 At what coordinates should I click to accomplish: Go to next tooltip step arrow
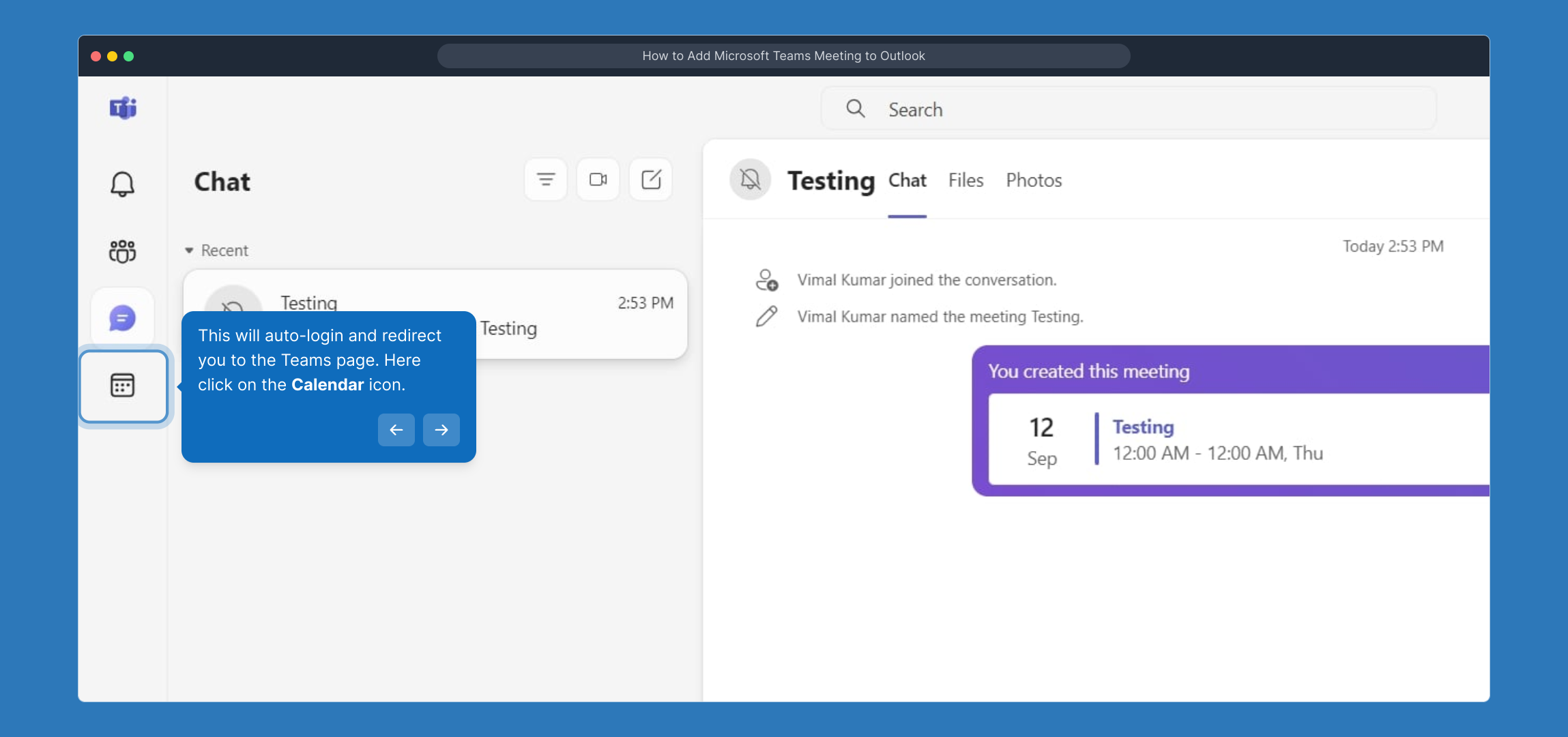(441, 430)
